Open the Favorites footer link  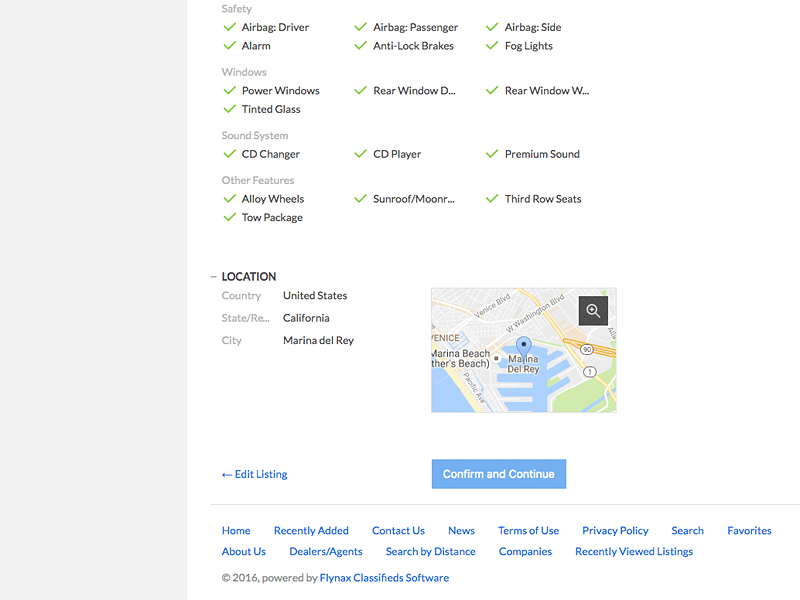[749, 531]
